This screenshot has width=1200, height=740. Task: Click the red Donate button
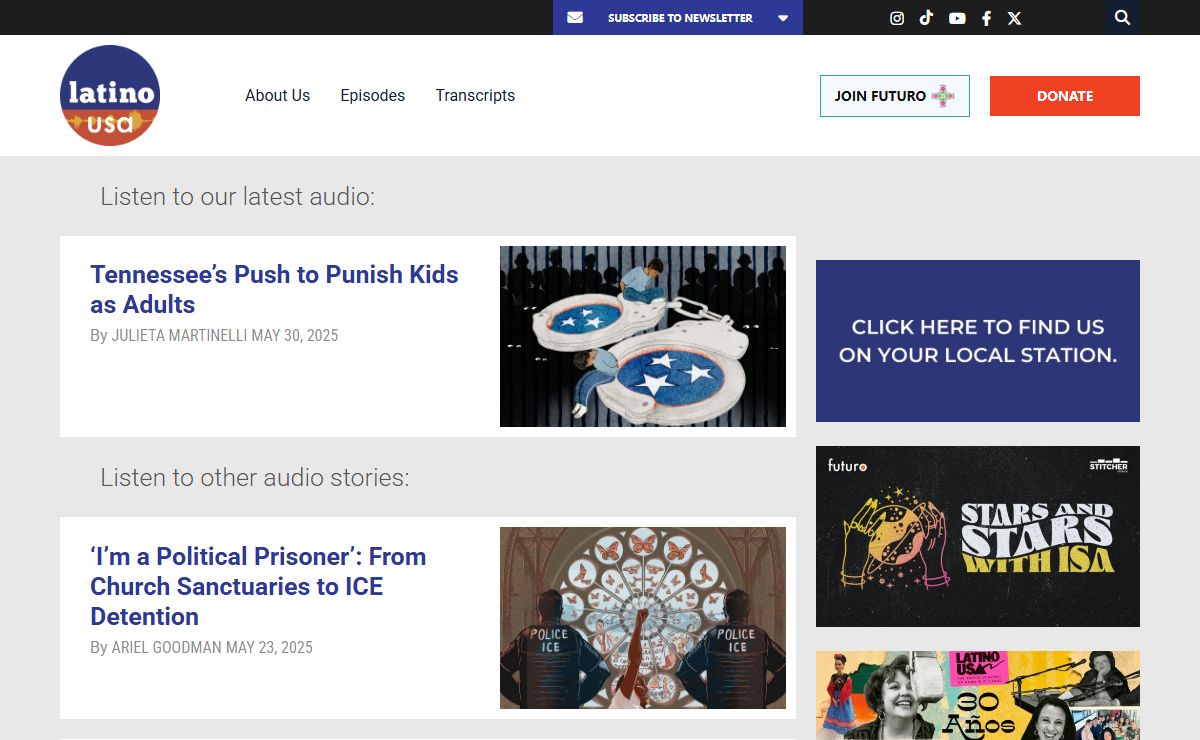click(1065, 96)
